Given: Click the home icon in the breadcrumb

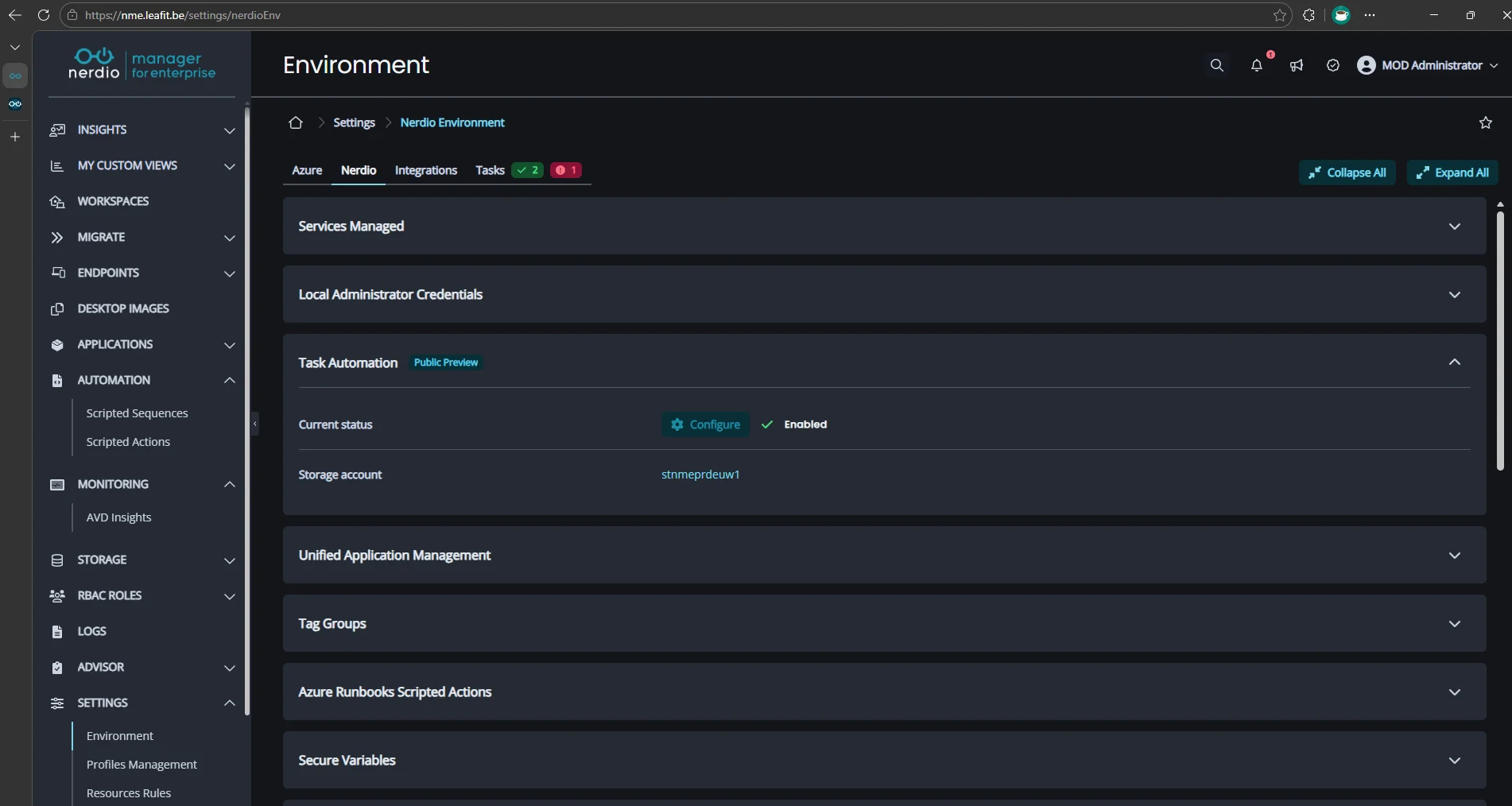Looking at the screenshot, I should click(x=296, y=122).
